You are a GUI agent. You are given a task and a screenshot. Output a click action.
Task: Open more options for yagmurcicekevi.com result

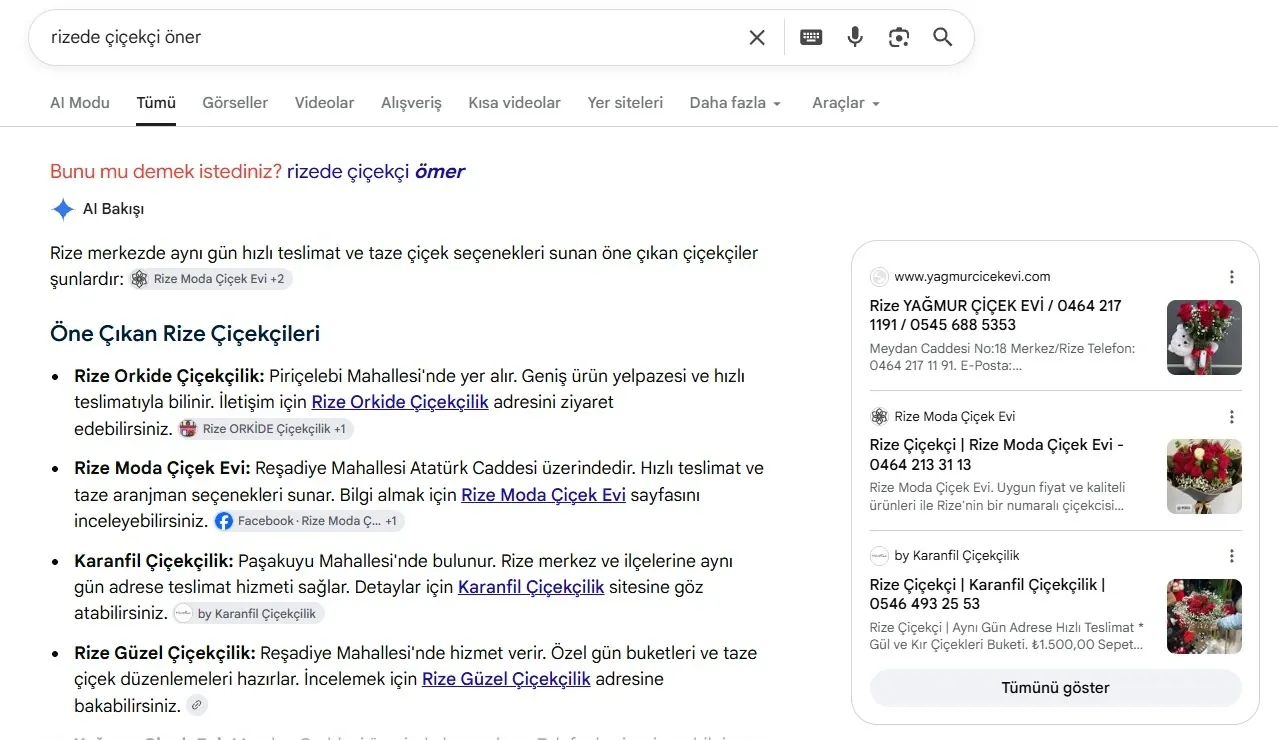tap(1232, 277)
